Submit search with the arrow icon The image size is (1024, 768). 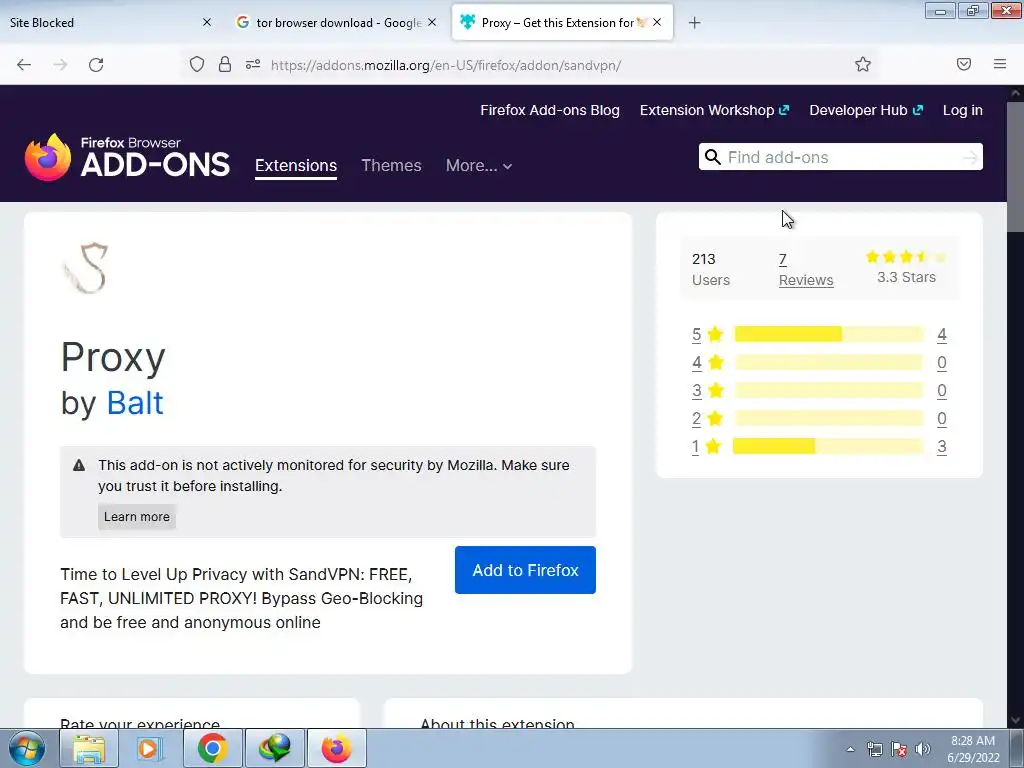click(970, 157)
